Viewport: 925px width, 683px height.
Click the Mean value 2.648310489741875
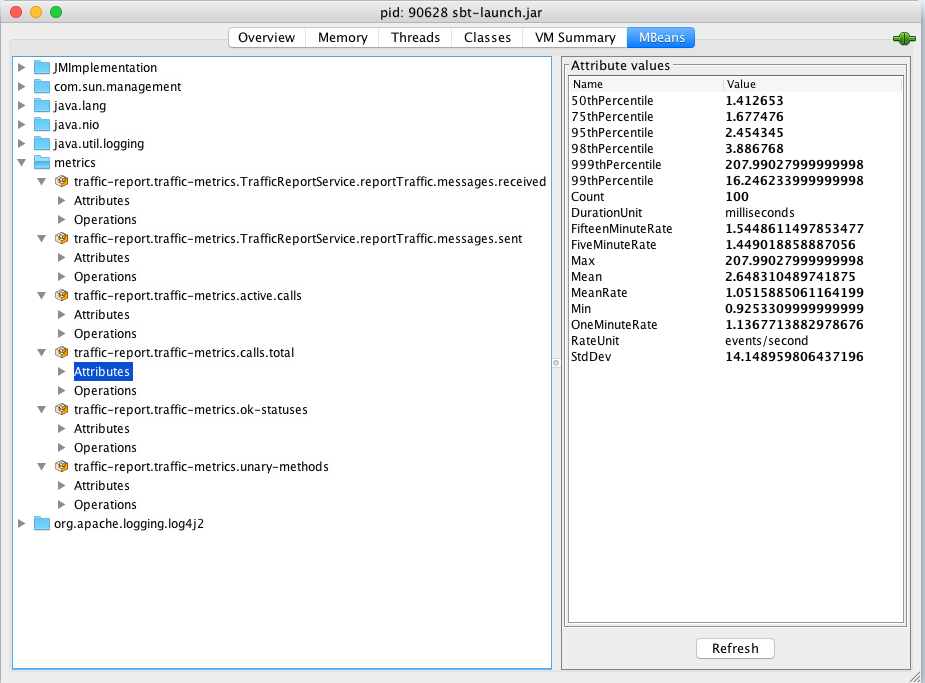[790, 277]
